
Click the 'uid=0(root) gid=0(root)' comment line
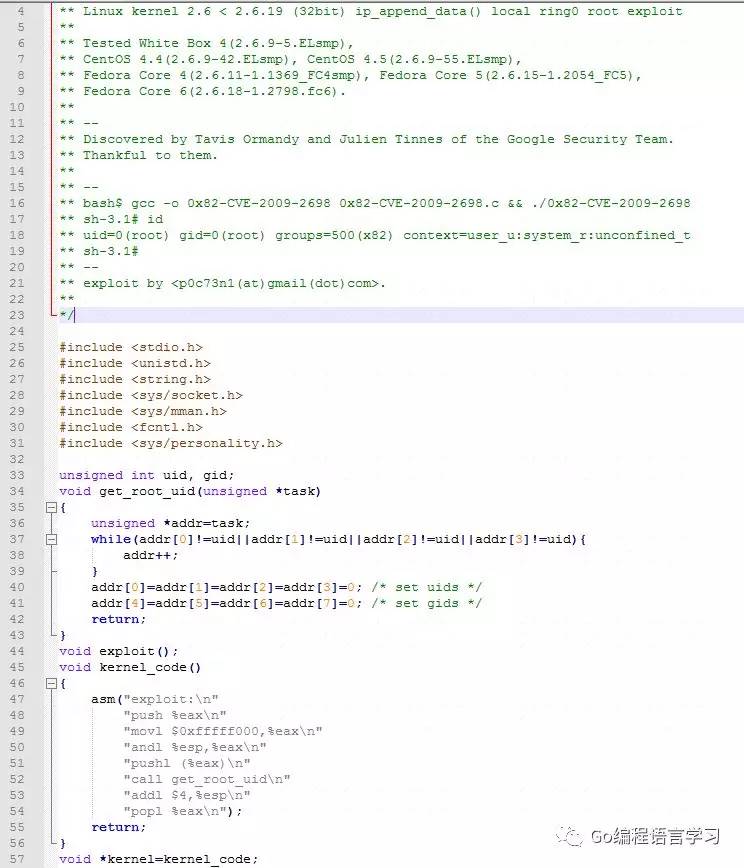(375, 235)
